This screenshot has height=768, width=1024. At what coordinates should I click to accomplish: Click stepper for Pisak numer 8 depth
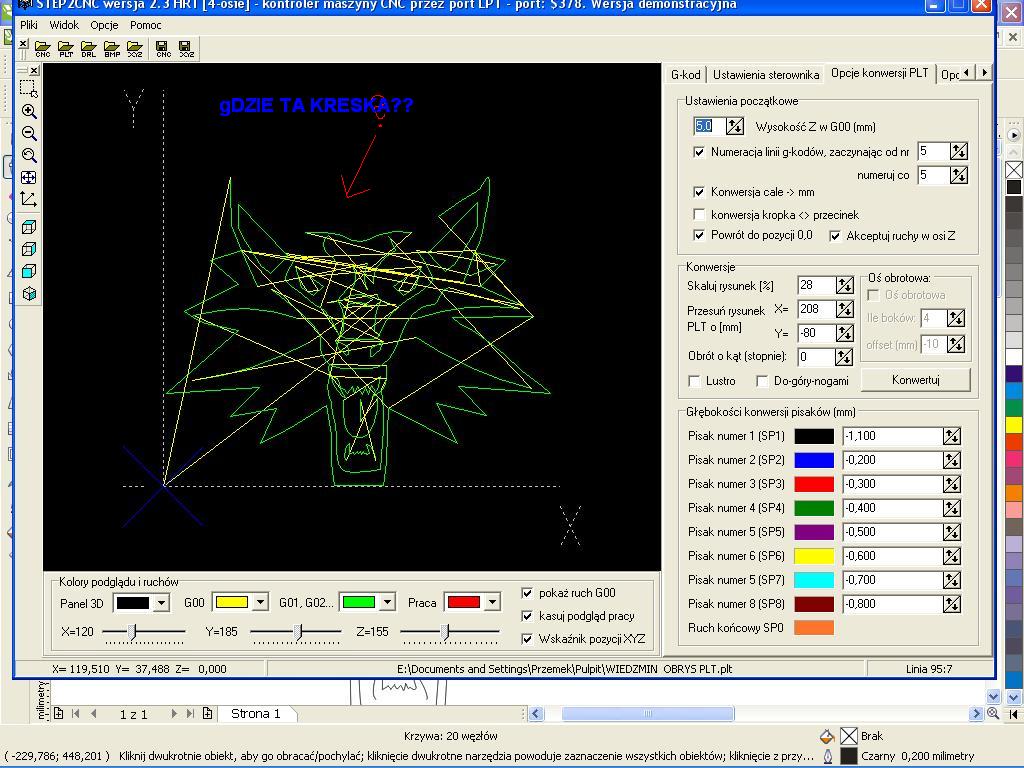(x=952, y=604)
